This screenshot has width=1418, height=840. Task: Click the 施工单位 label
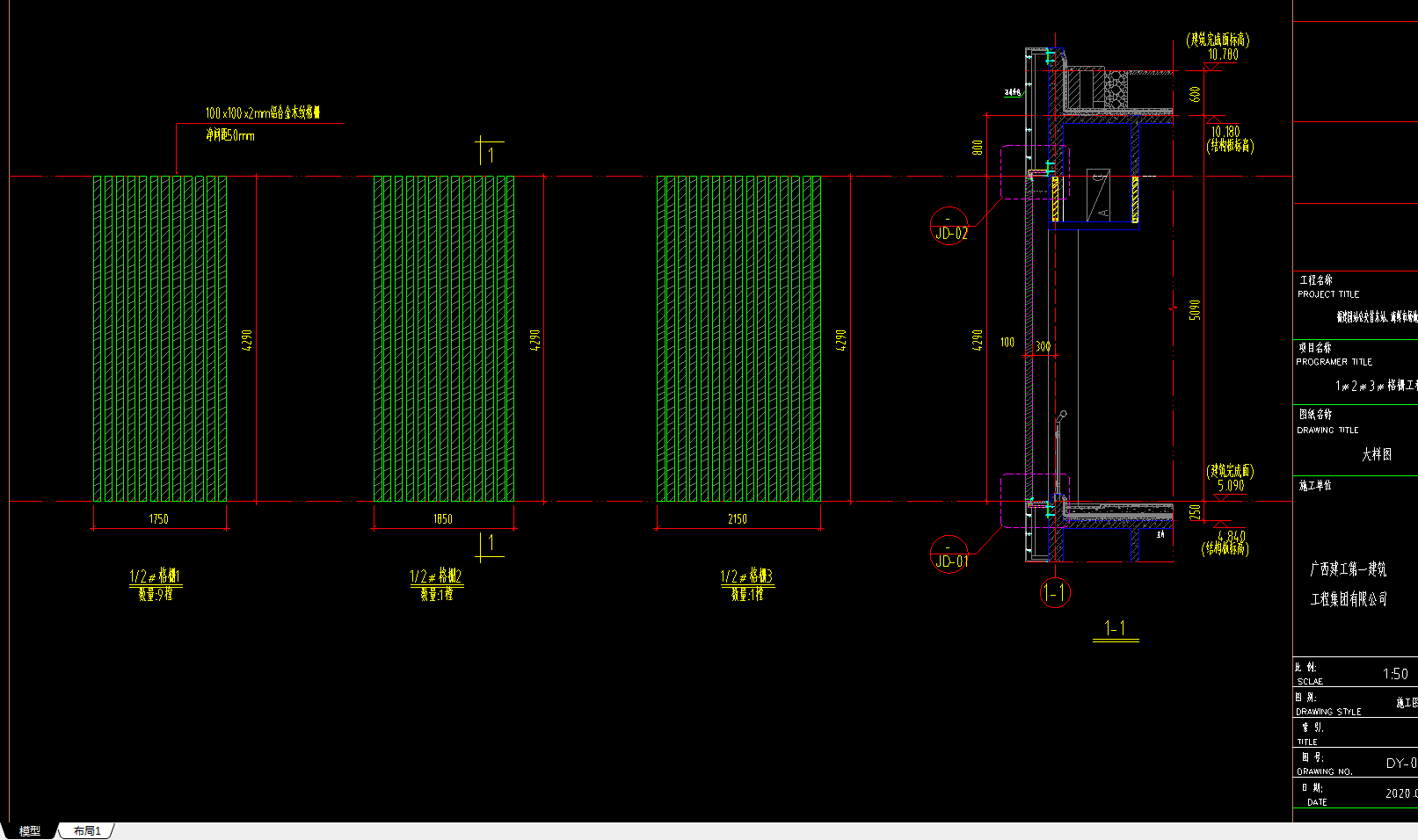1315,485
